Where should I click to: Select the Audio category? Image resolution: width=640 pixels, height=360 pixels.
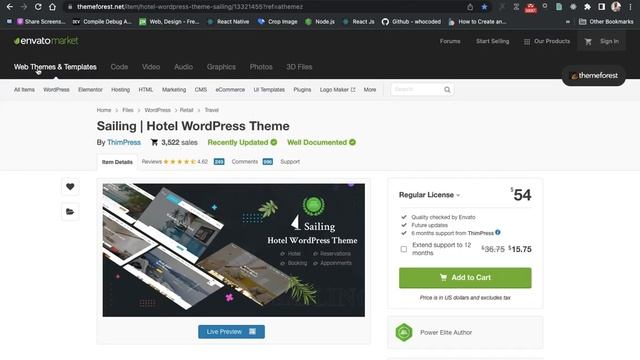(x=183, y=67)
